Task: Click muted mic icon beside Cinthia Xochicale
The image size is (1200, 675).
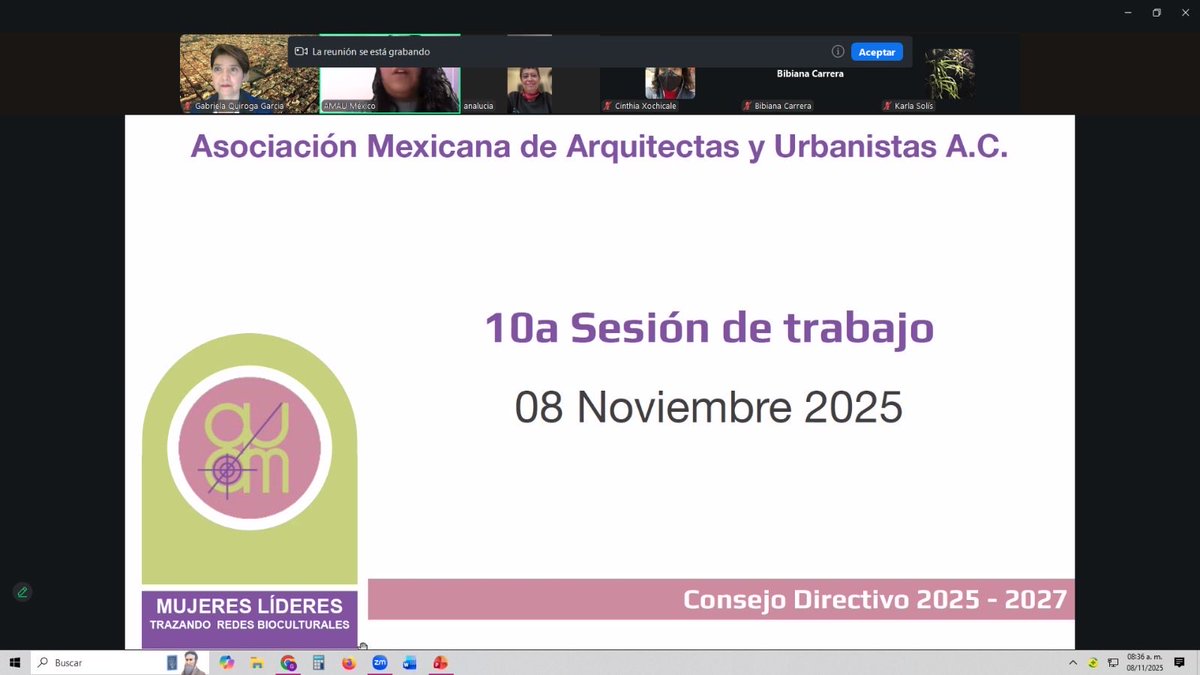Action: coord(607,106)
